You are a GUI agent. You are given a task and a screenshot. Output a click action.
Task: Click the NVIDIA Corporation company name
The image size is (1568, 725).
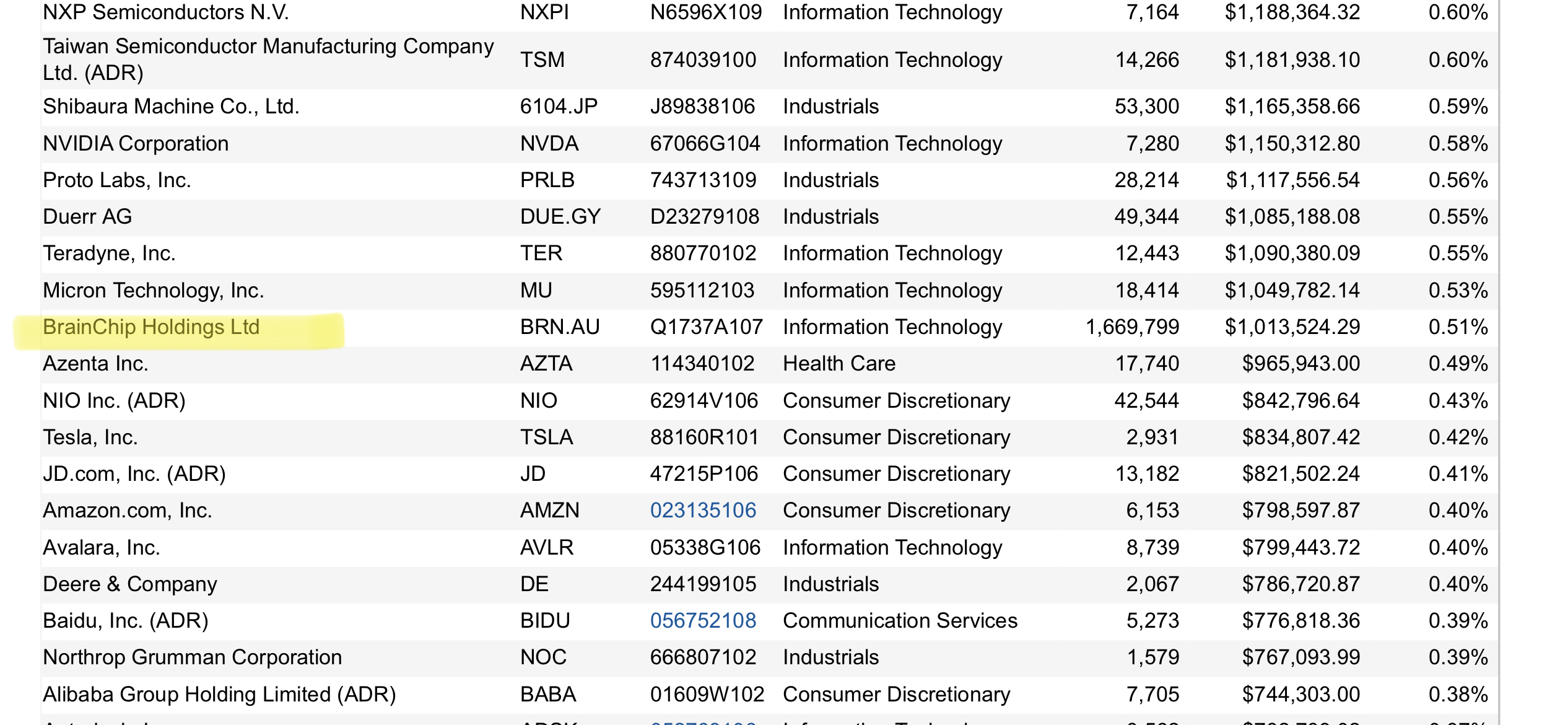click(136, 144)
